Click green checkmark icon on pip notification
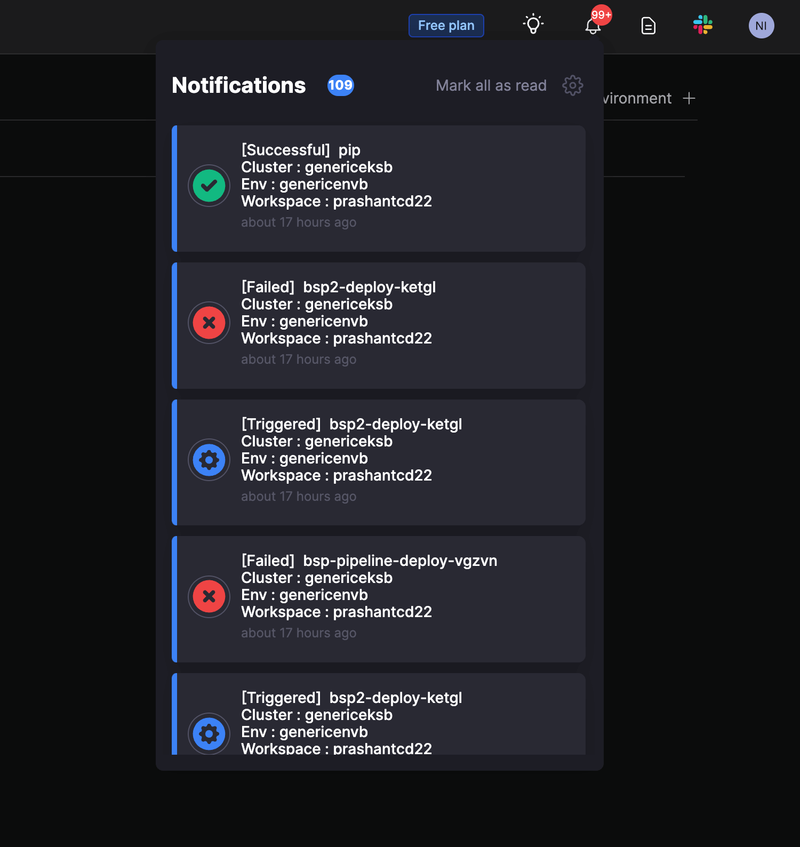The width and height of the screenshot is (800, 847). point(209,185)
